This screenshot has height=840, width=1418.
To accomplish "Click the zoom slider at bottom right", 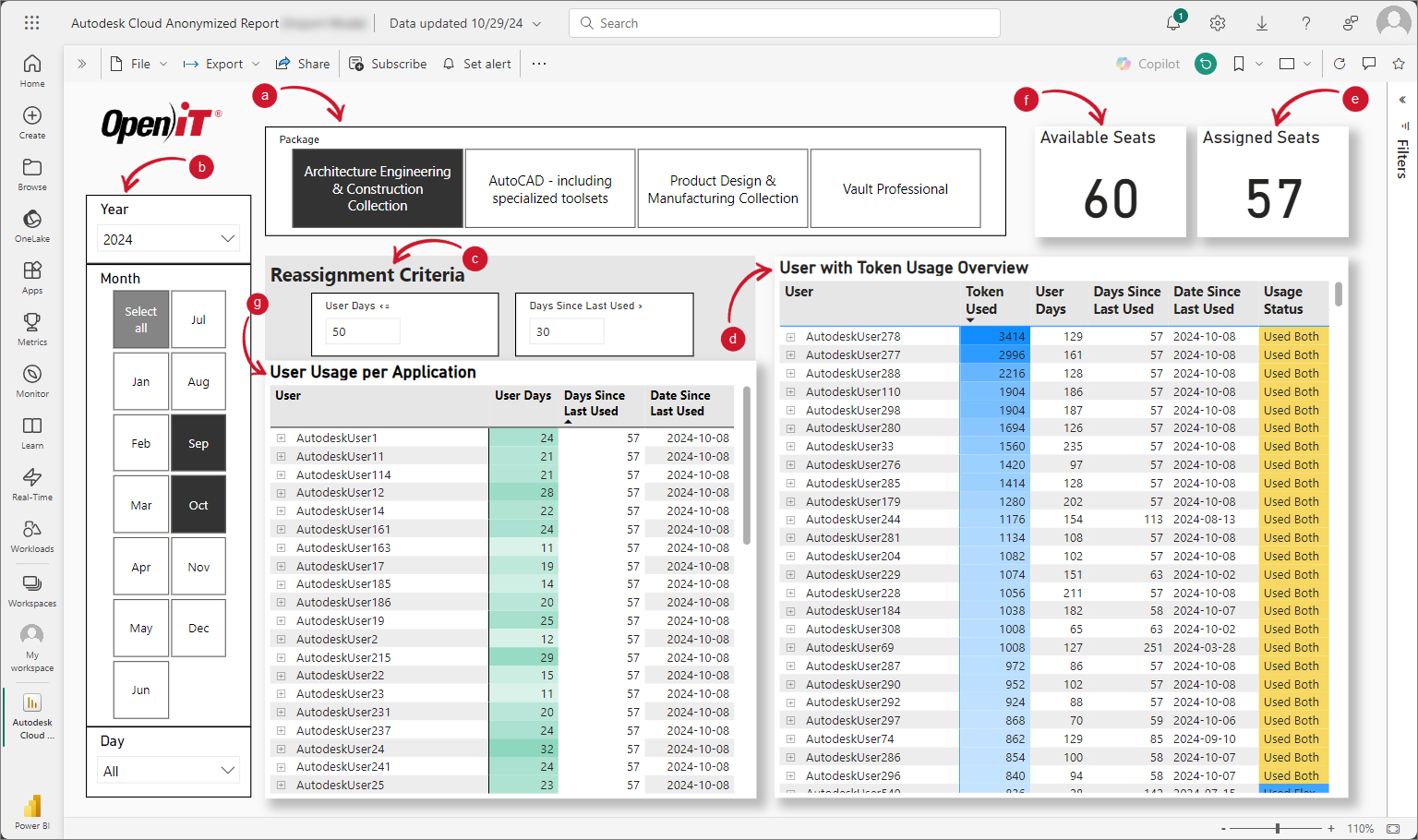I will pyautogui.click(x=1278, y=828).
